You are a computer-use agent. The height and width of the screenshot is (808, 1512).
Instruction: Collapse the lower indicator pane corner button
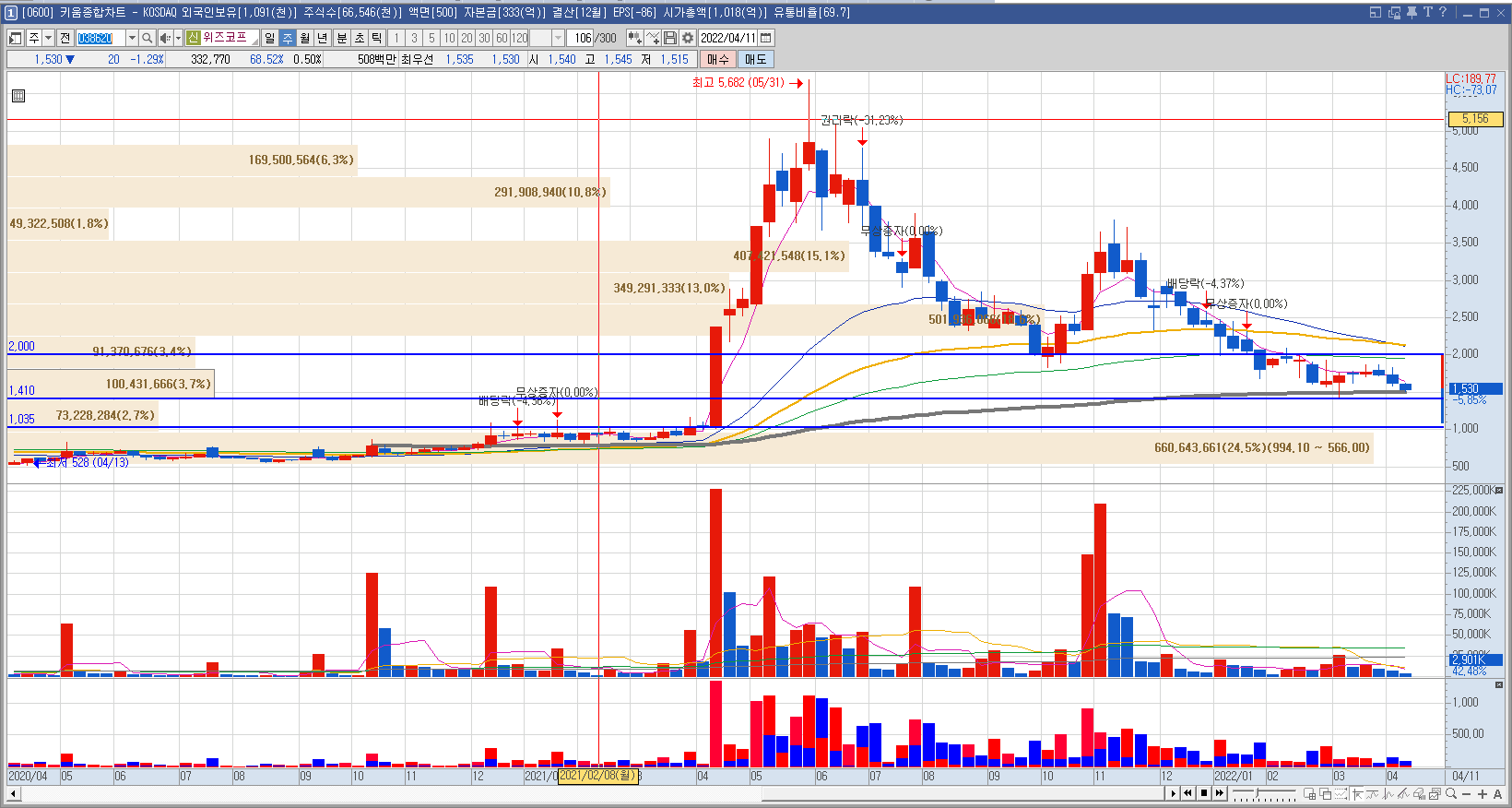(x=1498, y=685)
